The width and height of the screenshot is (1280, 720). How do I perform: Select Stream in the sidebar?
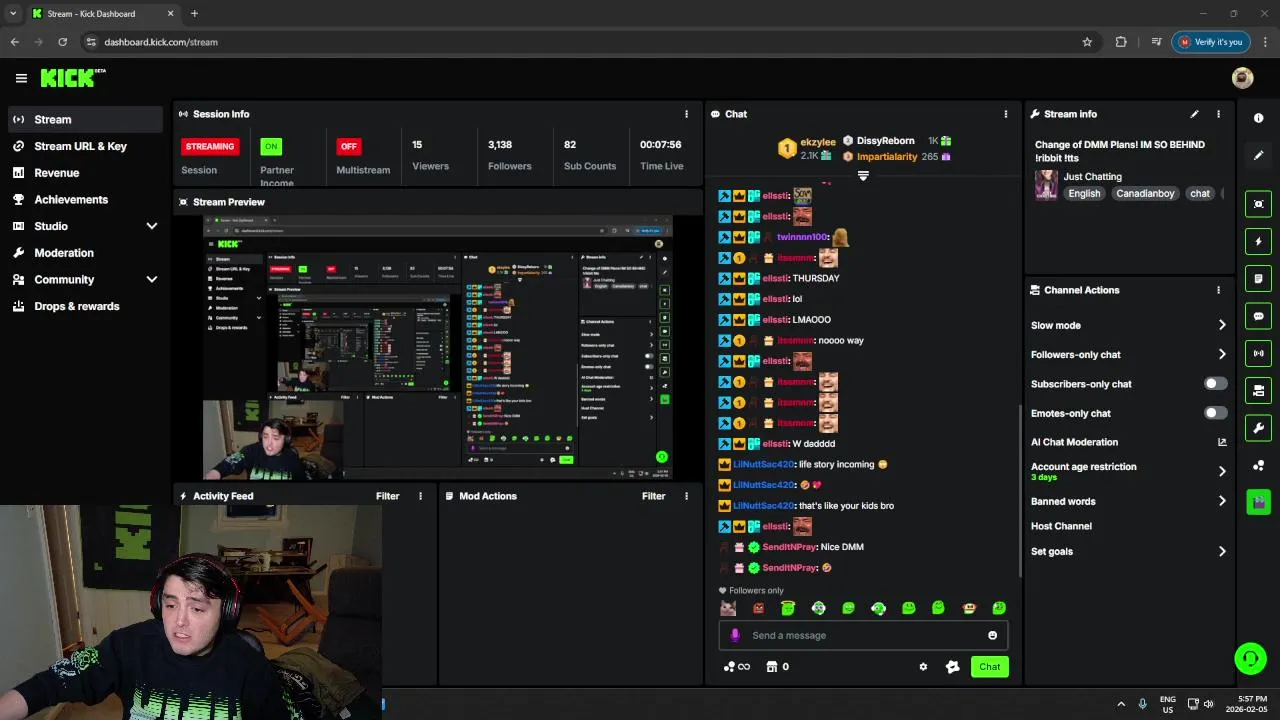coord(84,119)
